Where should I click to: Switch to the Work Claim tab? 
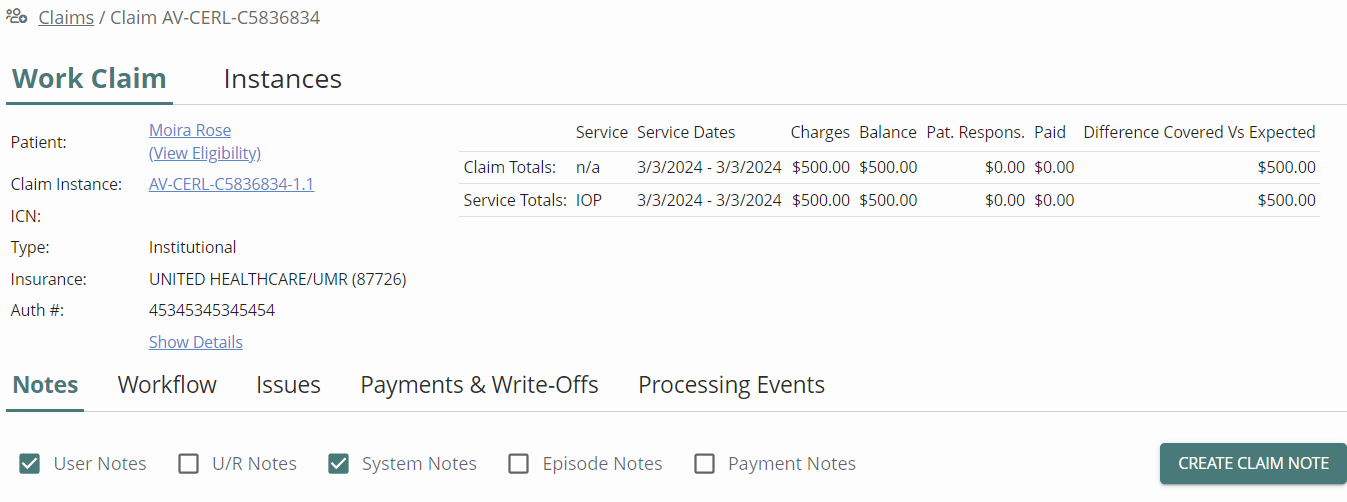tap(89, 79)
